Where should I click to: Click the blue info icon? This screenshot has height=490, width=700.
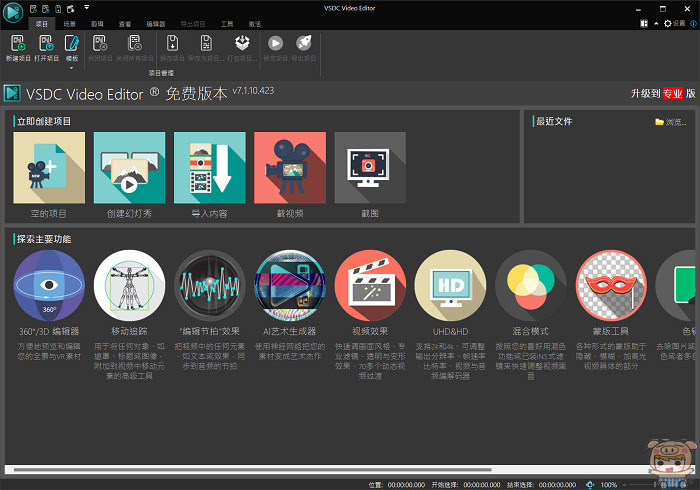pyautogui.click(x=693, y=24)
